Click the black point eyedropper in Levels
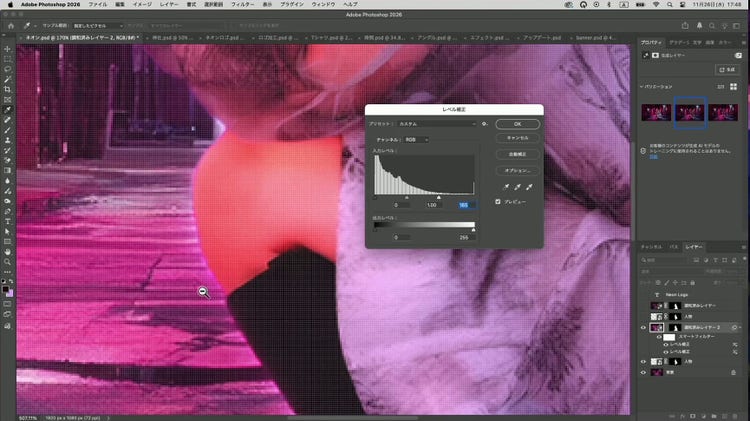This screenshot has height=421, width=750. click(x=507, y=186)
